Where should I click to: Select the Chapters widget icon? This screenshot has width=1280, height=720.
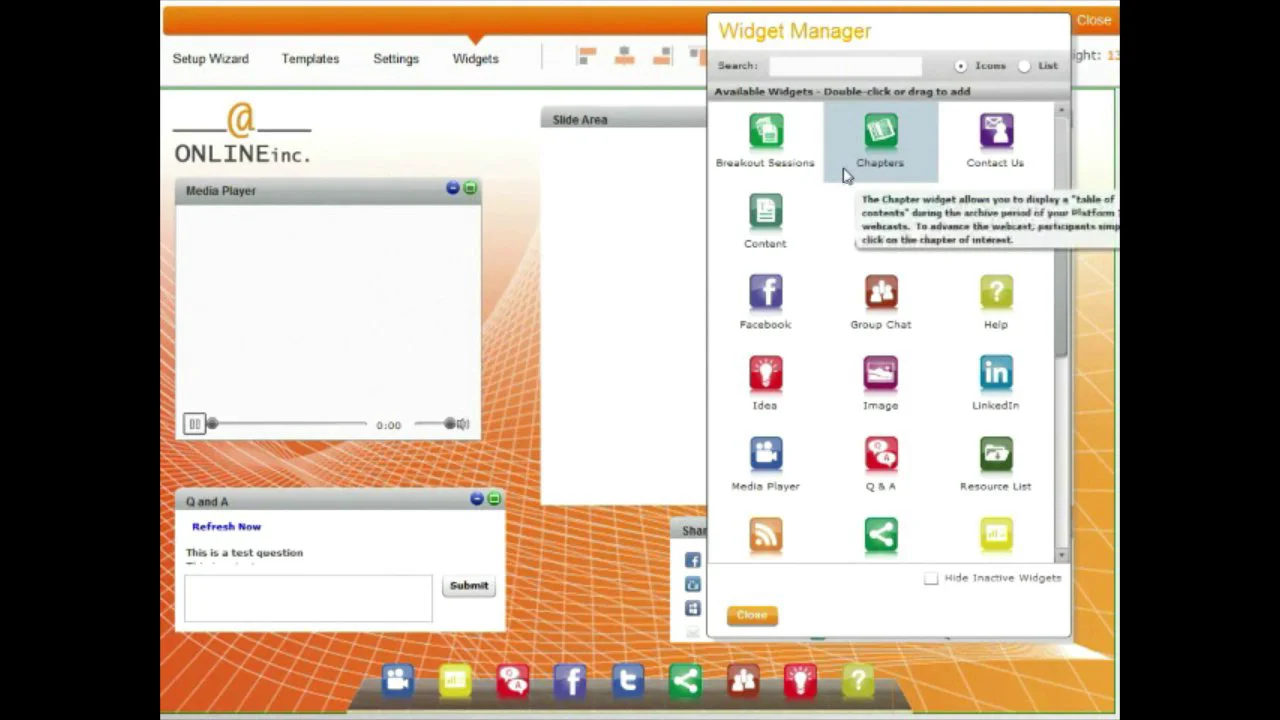point(881,132)
